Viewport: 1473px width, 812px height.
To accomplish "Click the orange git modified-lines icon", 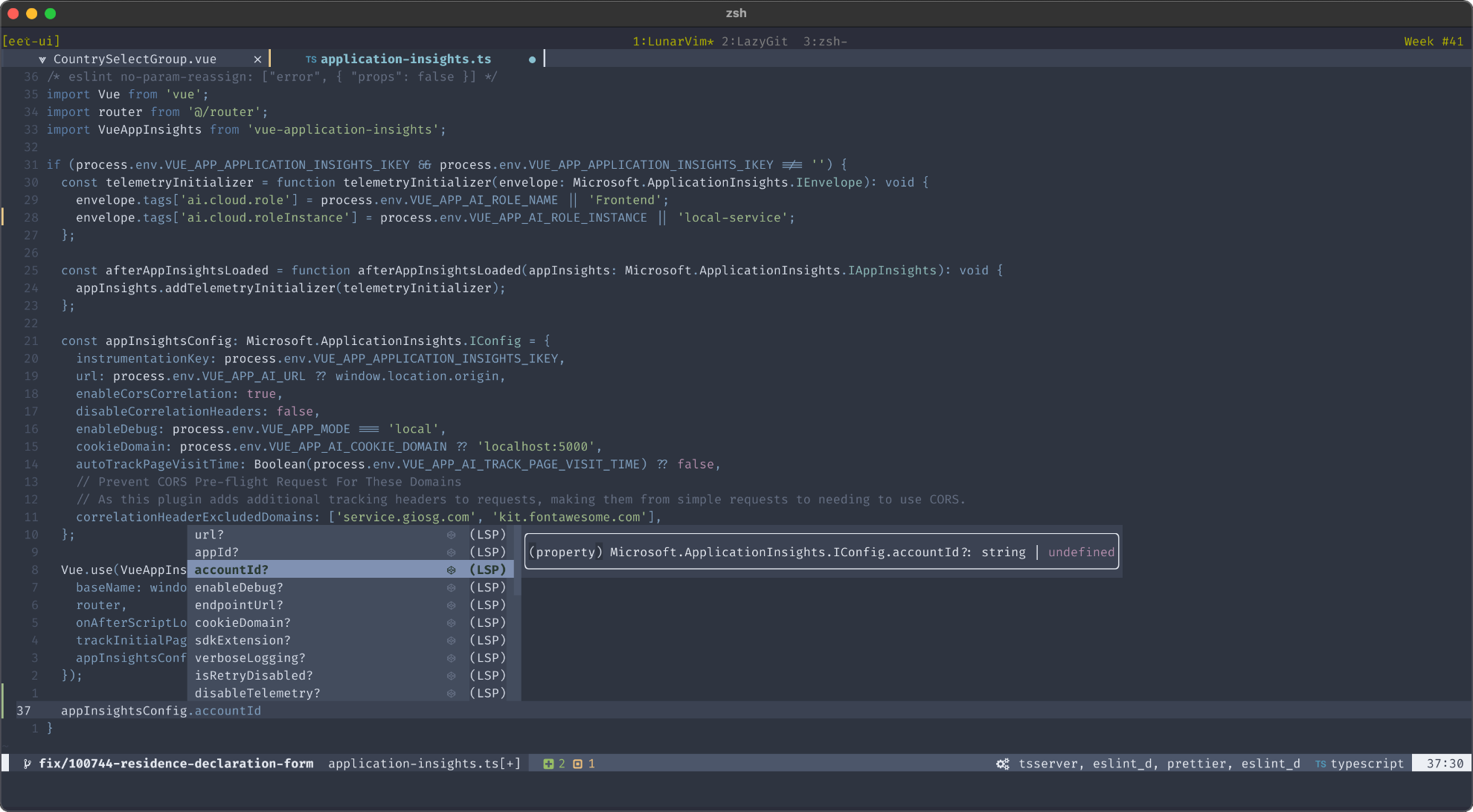I will [578, 764].
